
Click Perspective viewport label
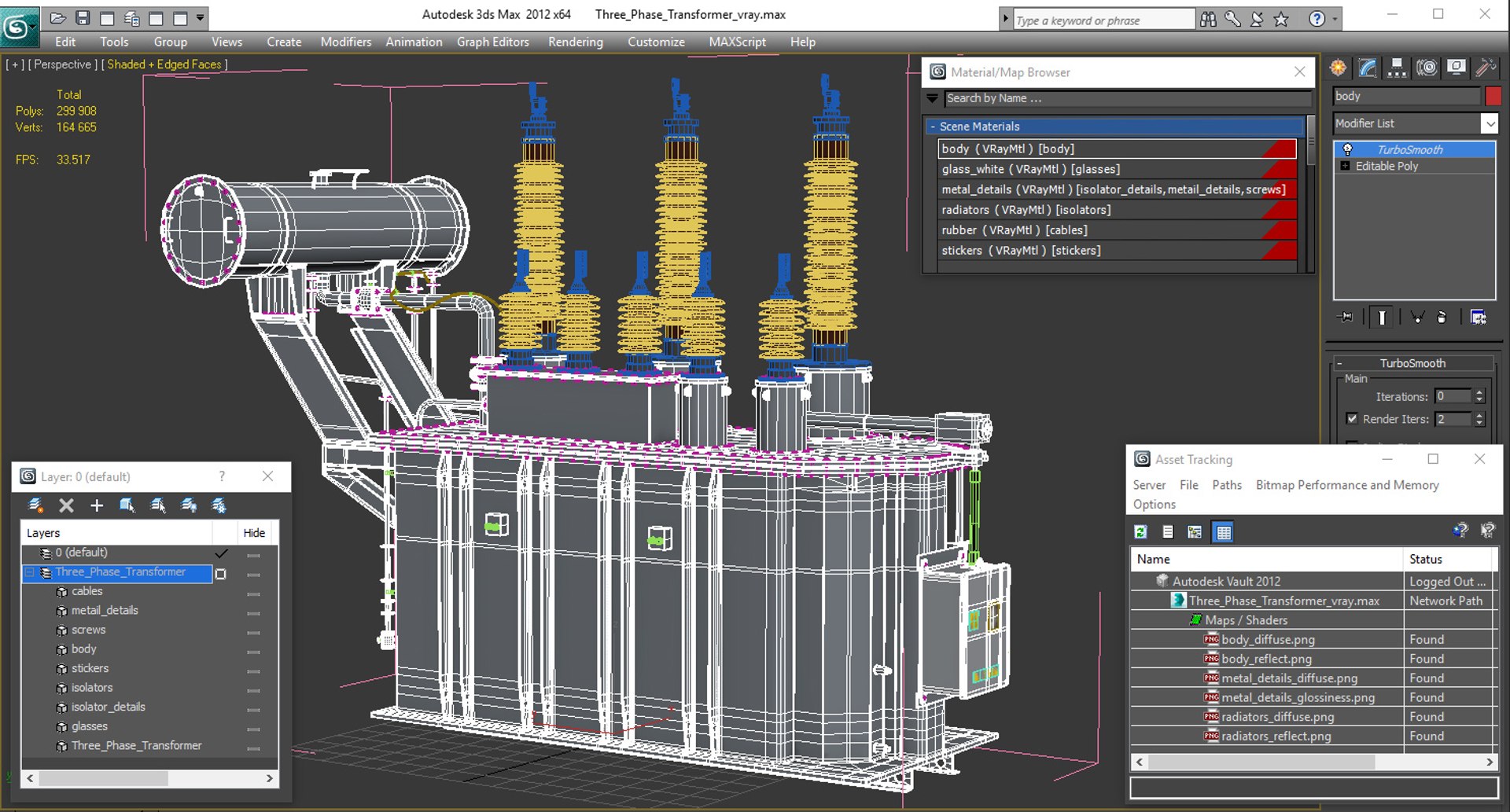pyautogui.click(x=63, y=64)
